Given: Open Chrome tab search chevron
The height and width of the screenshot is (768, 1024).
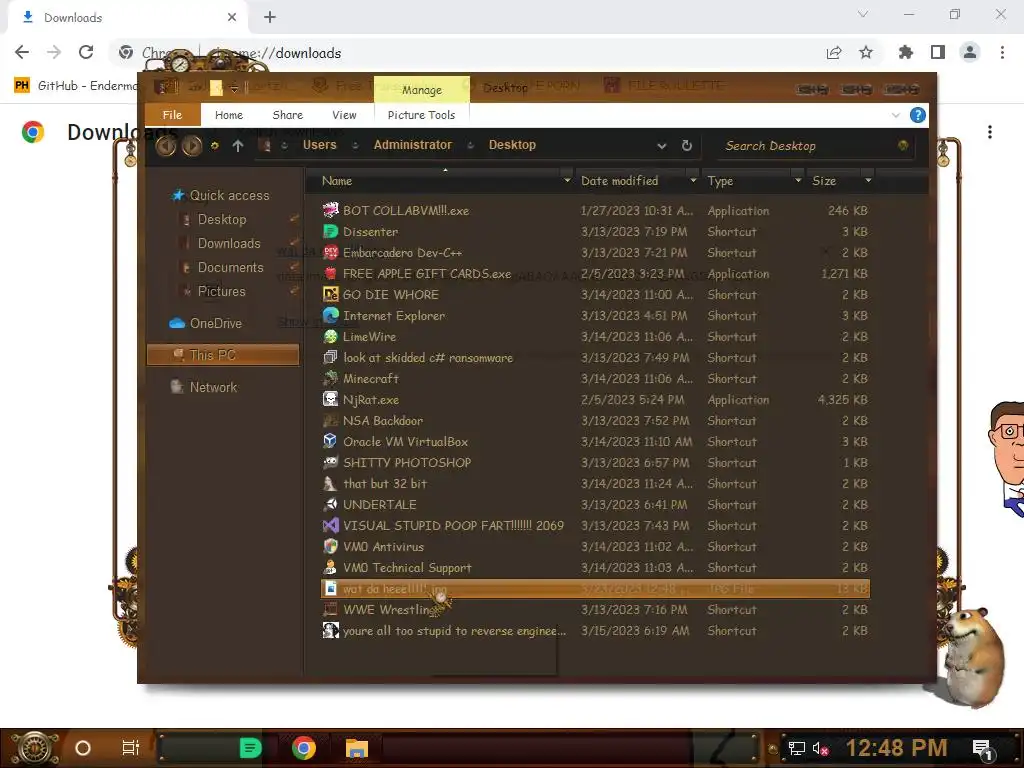Looking at the screenshot, I should pyautogui.click(x=863, y=14).
